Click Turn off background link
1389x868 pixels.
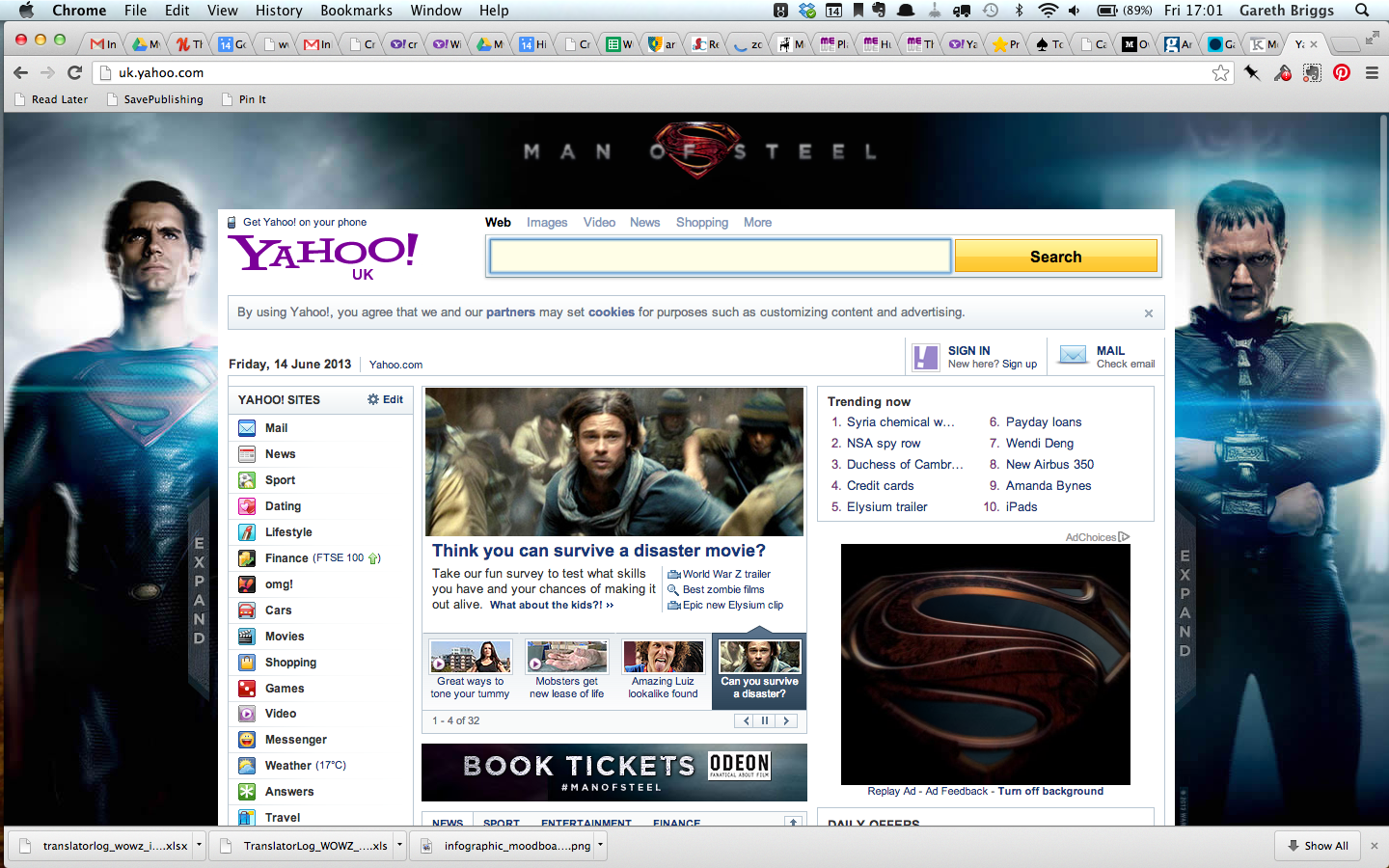click(x=1050, y=792)
